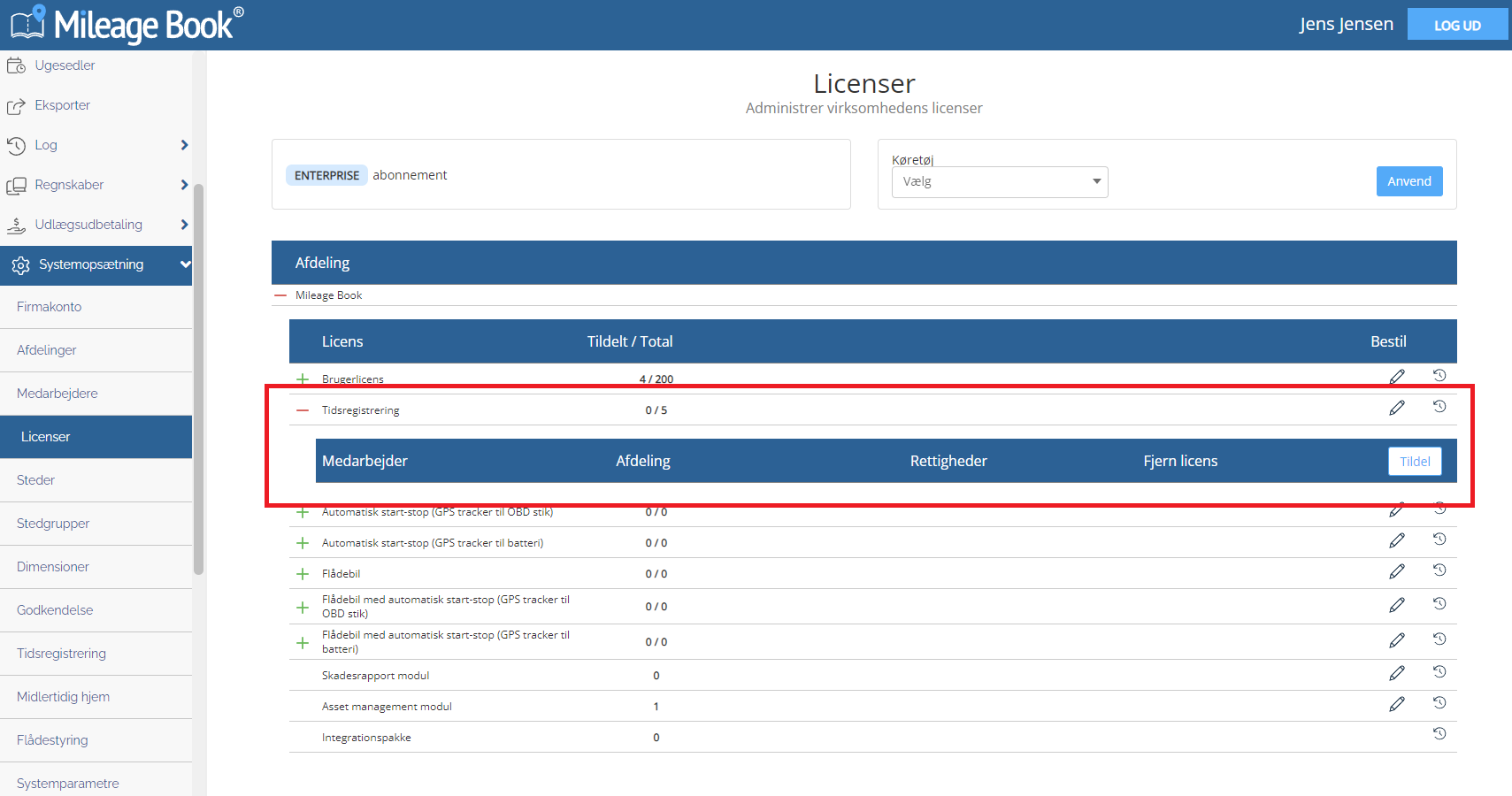1512x796 pixels.
Task: Open the Midlertidig hjem menu item
Action: [x=96, y=697]
